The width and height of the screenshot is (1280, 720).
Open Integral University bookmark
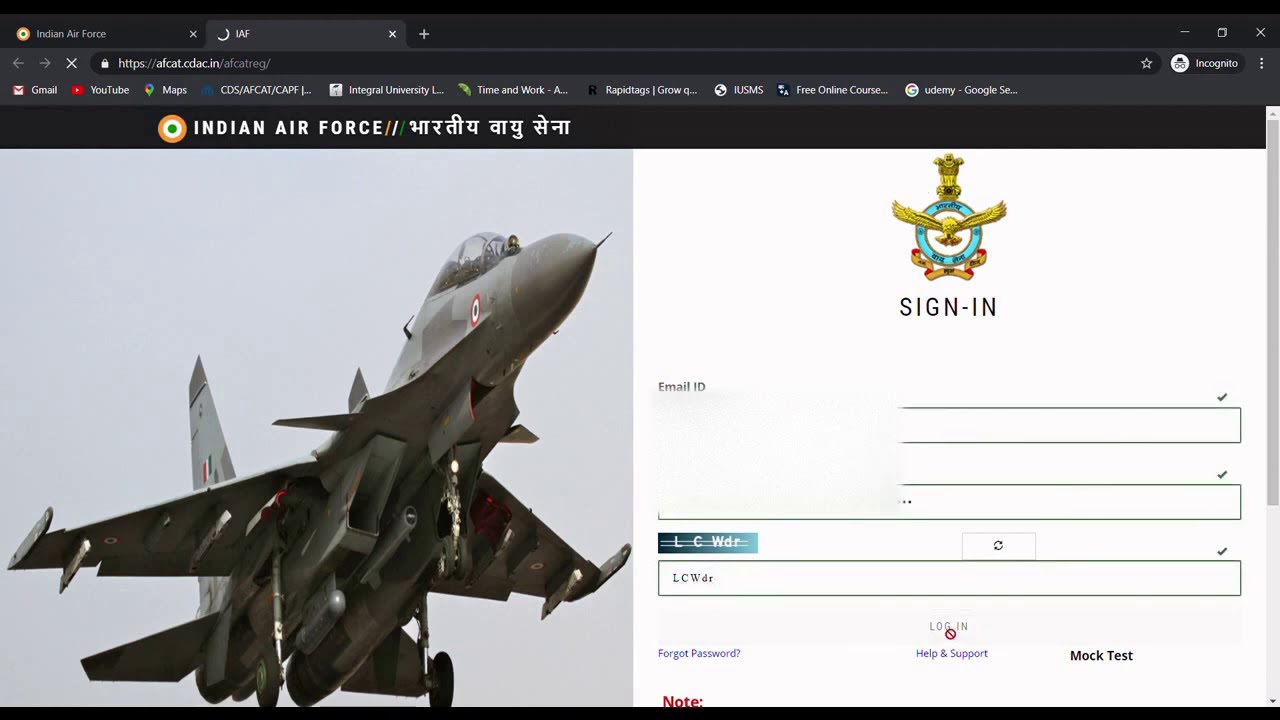[386, 90]
